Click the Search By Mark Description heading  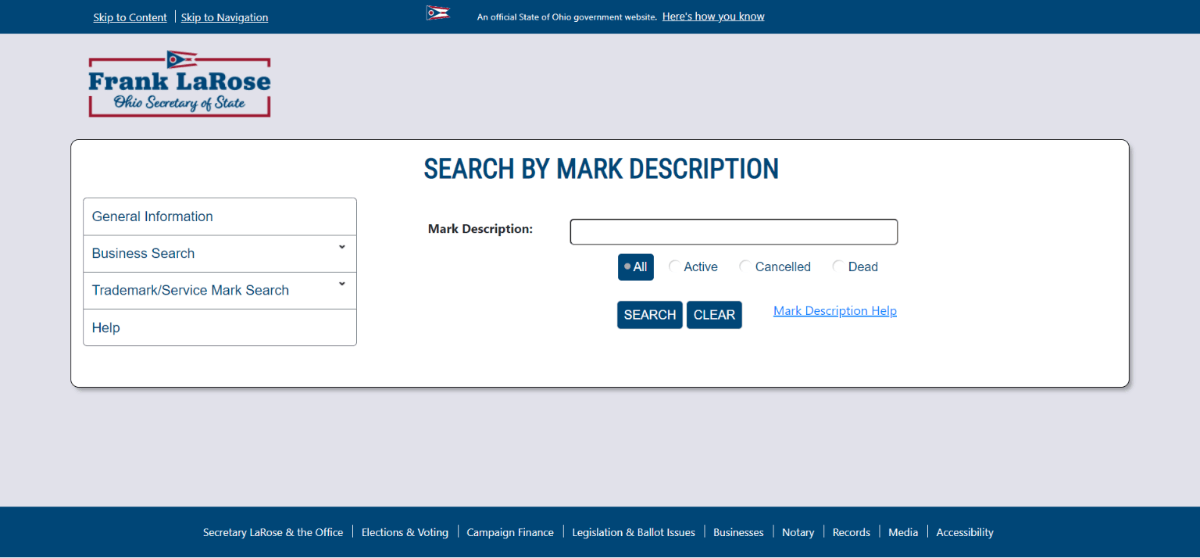click(x=601, y=169)
